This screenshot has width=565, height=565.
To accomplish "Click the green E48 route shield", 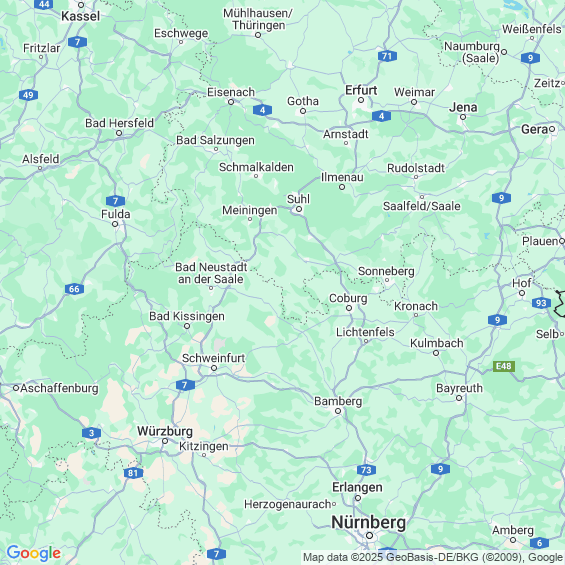I will [x=504, y=366].
